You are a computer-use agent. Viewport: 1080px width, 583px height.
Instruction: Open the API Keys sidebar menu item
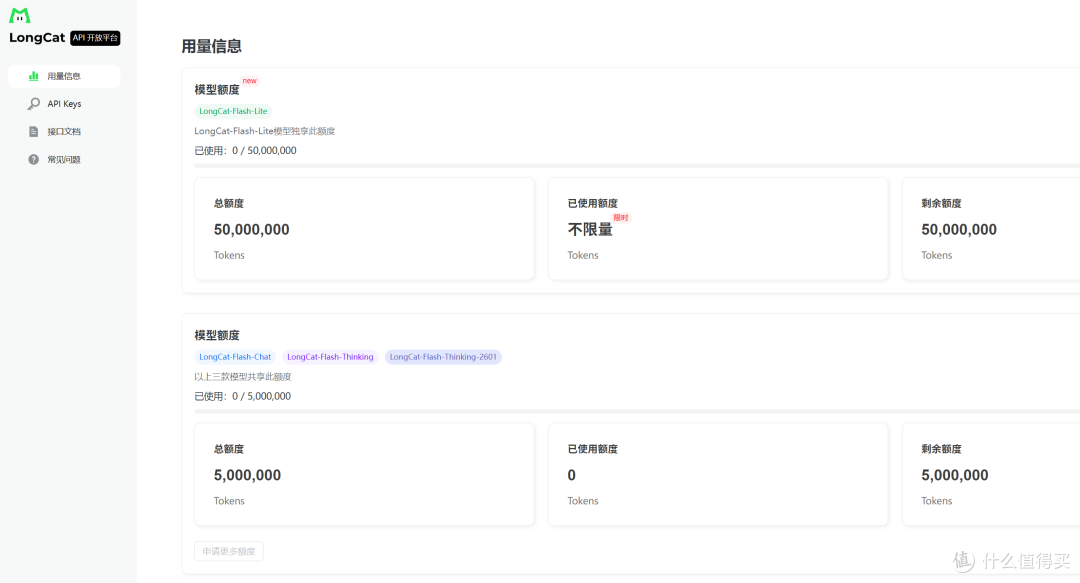pos(64,103)
